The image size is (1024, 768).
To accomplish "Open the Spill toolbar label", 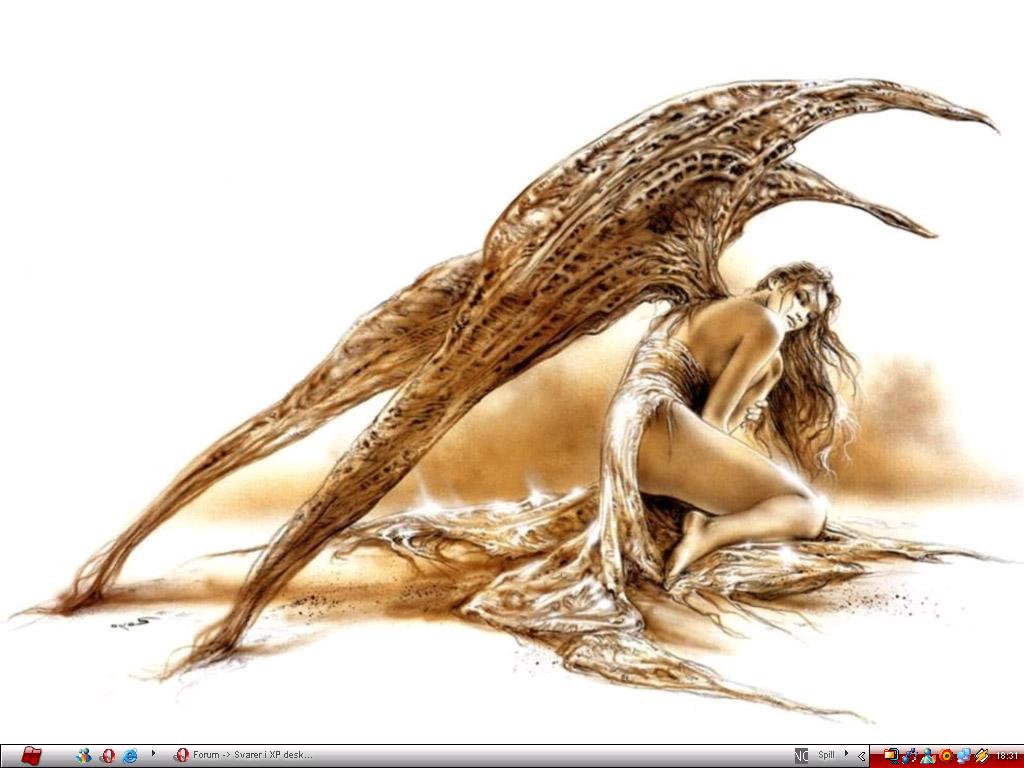I will [x=826, y=754].
